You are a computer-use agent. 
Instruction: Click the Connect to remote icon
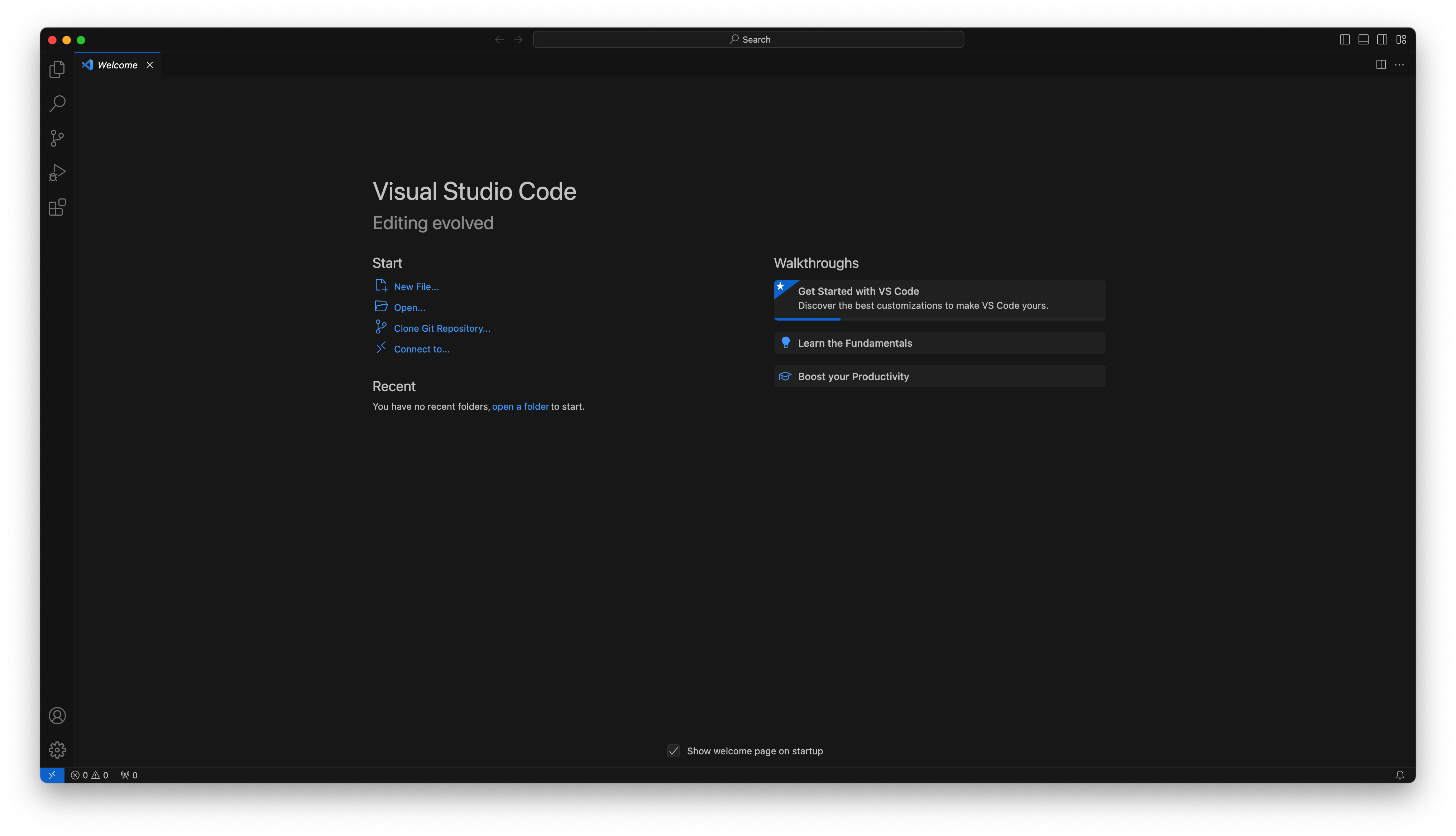coord(380,348)
